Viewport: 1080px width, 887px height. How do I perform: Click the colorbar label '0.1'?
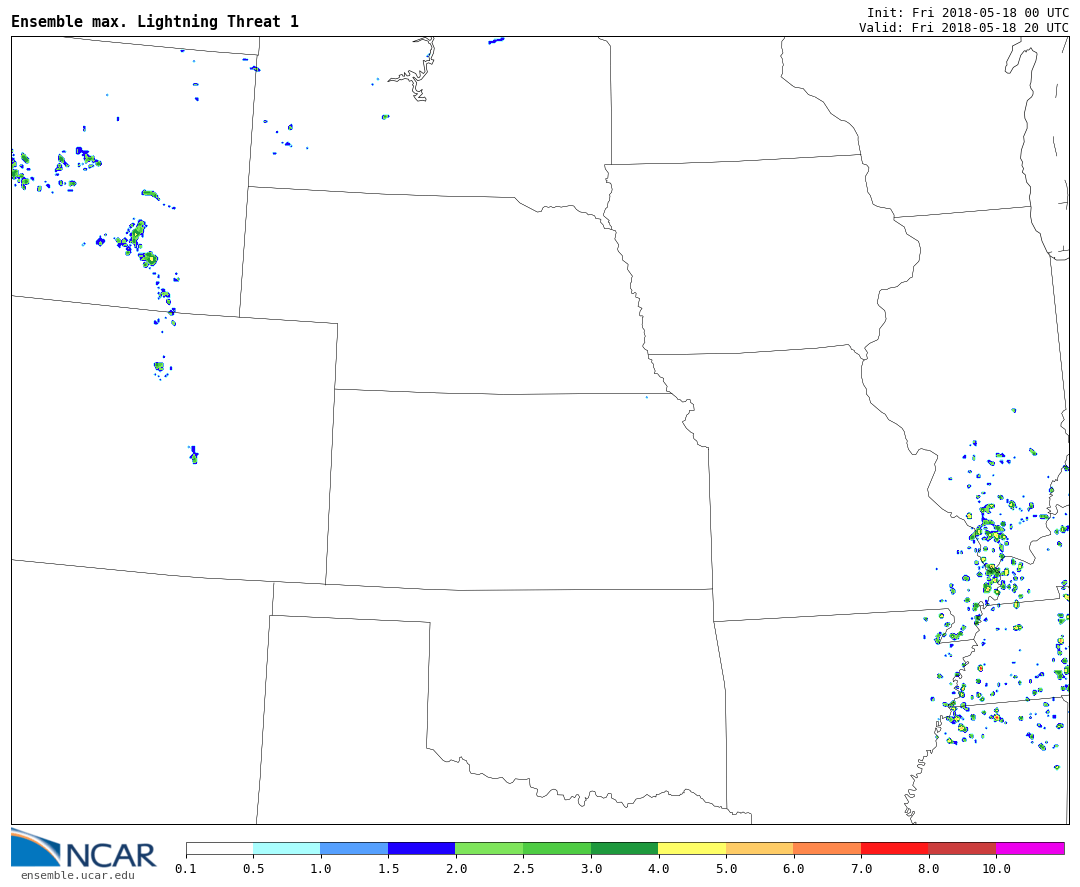186,869
